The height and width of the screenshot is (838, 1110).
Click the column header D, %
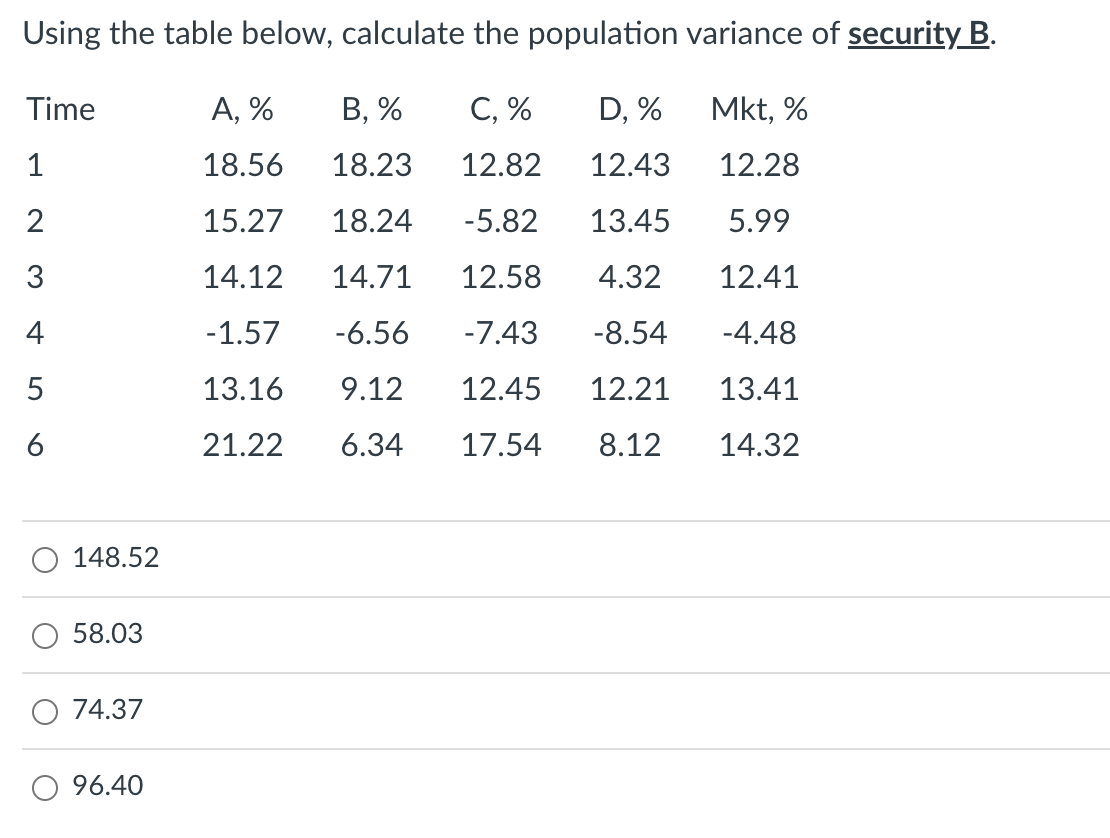(630, 110)
